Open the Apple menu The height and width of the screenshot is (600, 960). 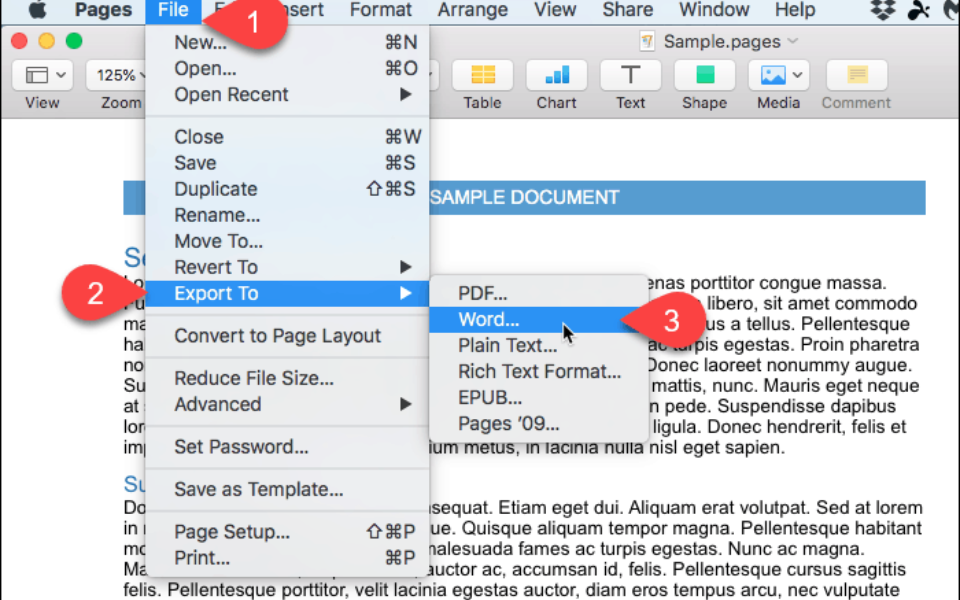pyautogui.click(x=37, y=9)
